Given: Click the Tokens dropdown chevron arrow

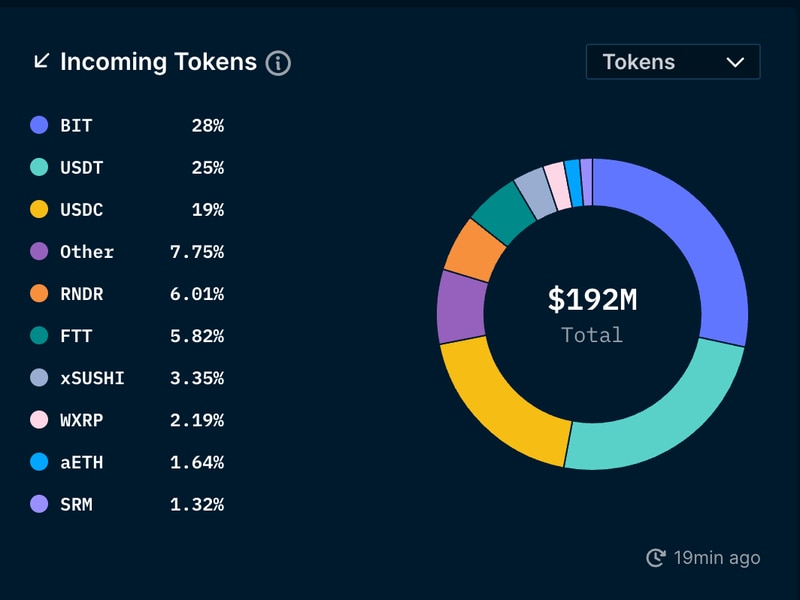Looking at the screenshot, I should coord(735,62).
